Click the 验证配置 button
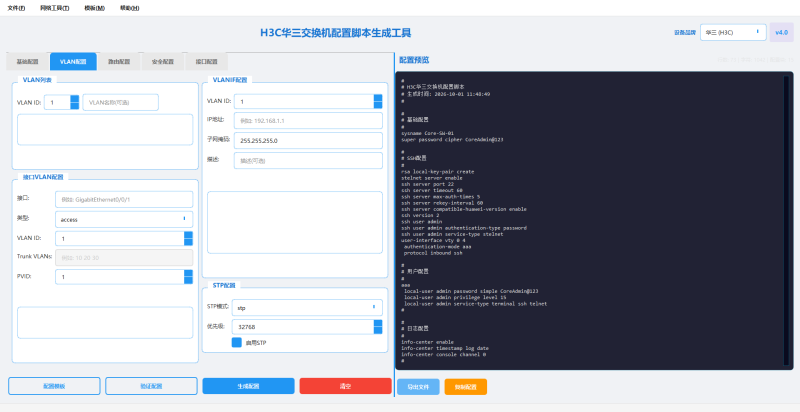 pyautogui.click(x=152, y=386)
